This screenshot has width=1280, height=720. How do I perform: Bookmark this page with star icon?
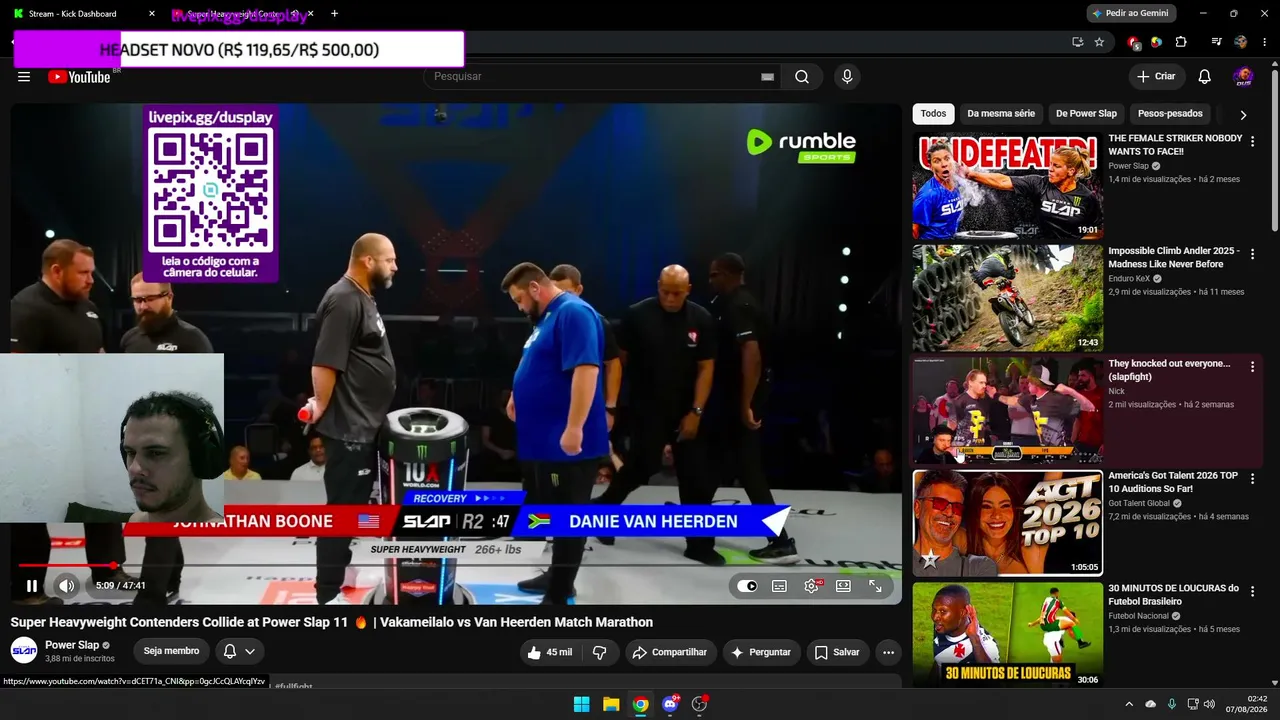[1099, 42]
